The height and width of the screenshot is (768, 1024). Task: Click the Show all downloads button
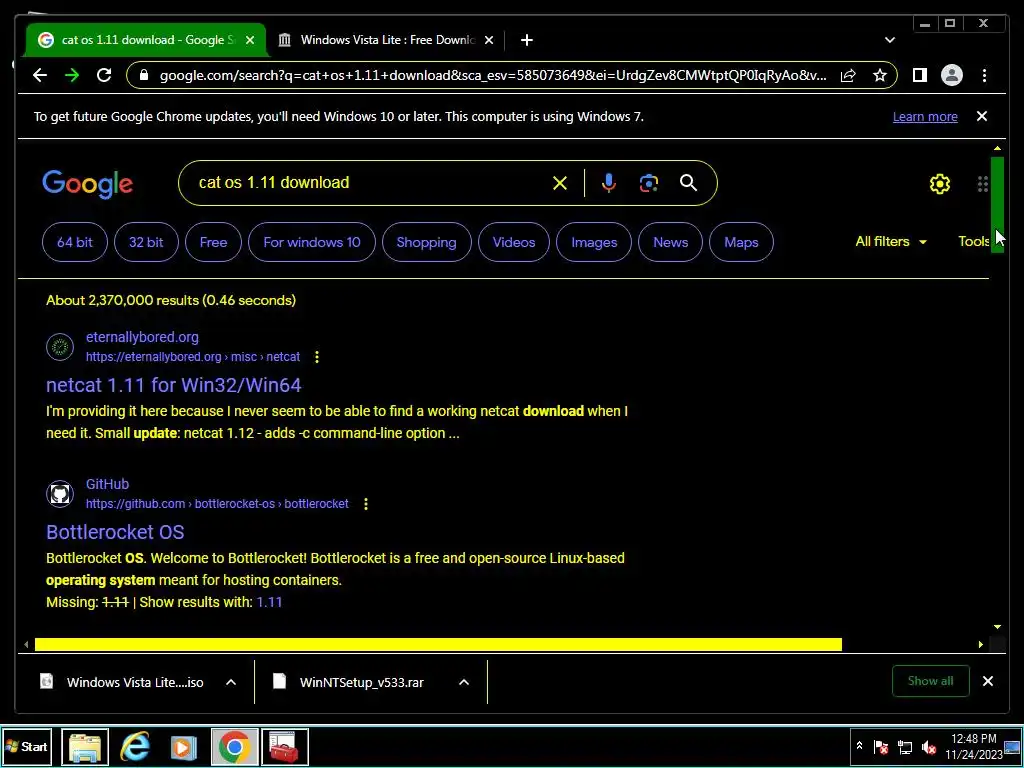(931, 681)
